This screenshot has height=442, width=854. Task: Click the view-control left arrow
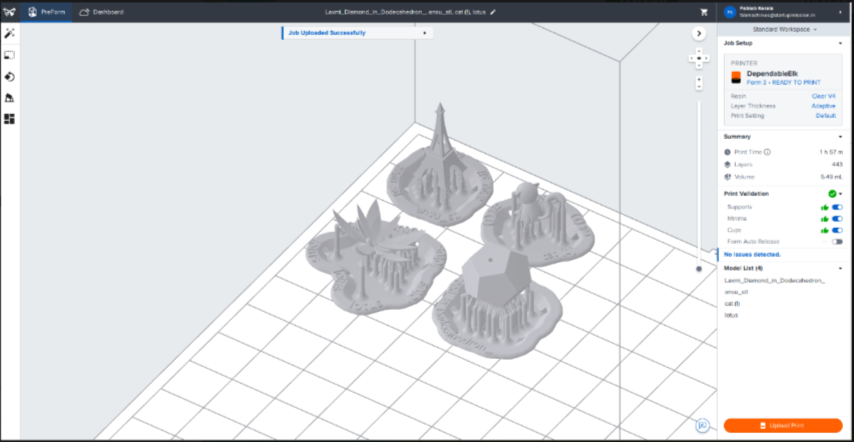(692, 58)
